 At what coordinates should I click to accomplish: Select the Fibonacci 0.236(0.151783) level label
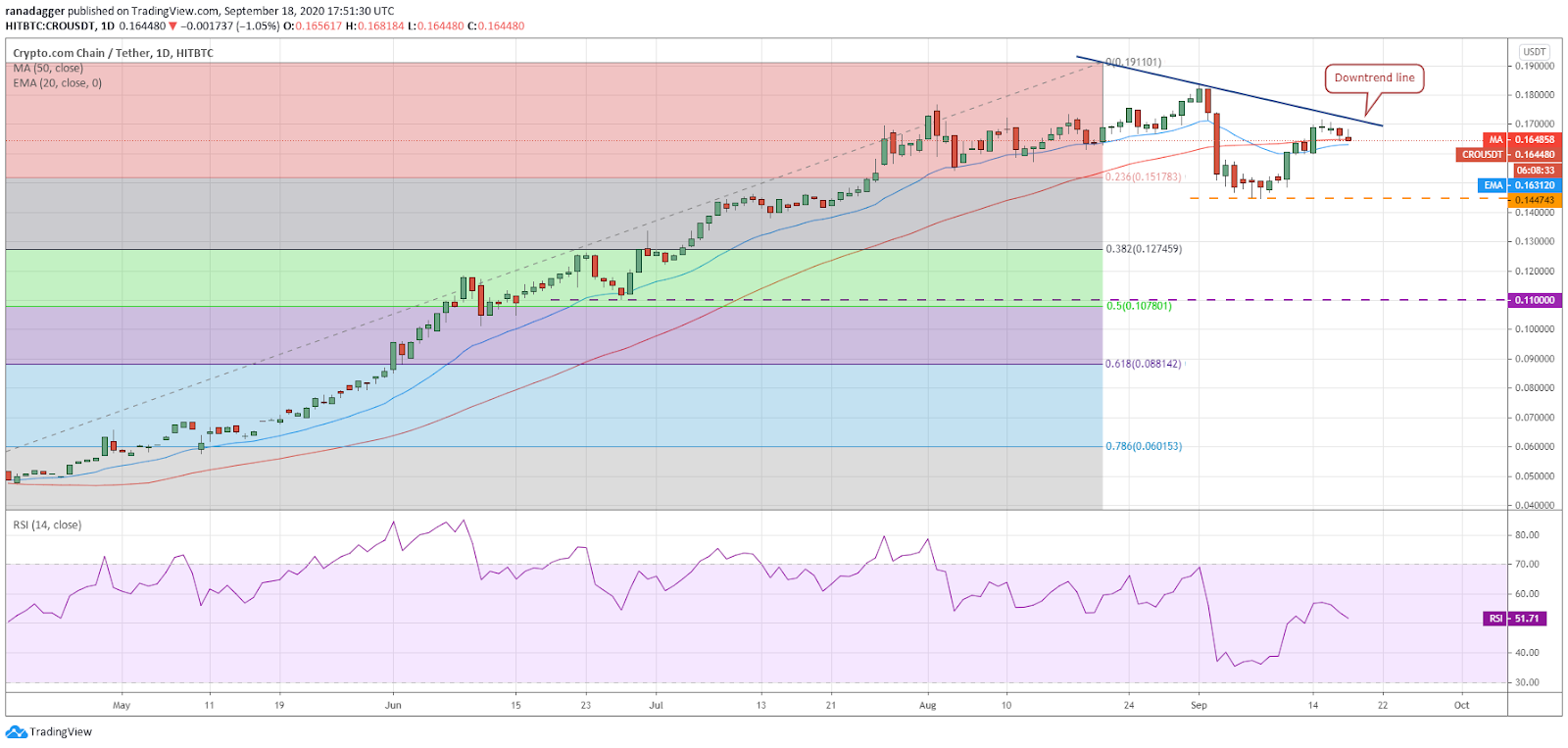coord(1144,177)
